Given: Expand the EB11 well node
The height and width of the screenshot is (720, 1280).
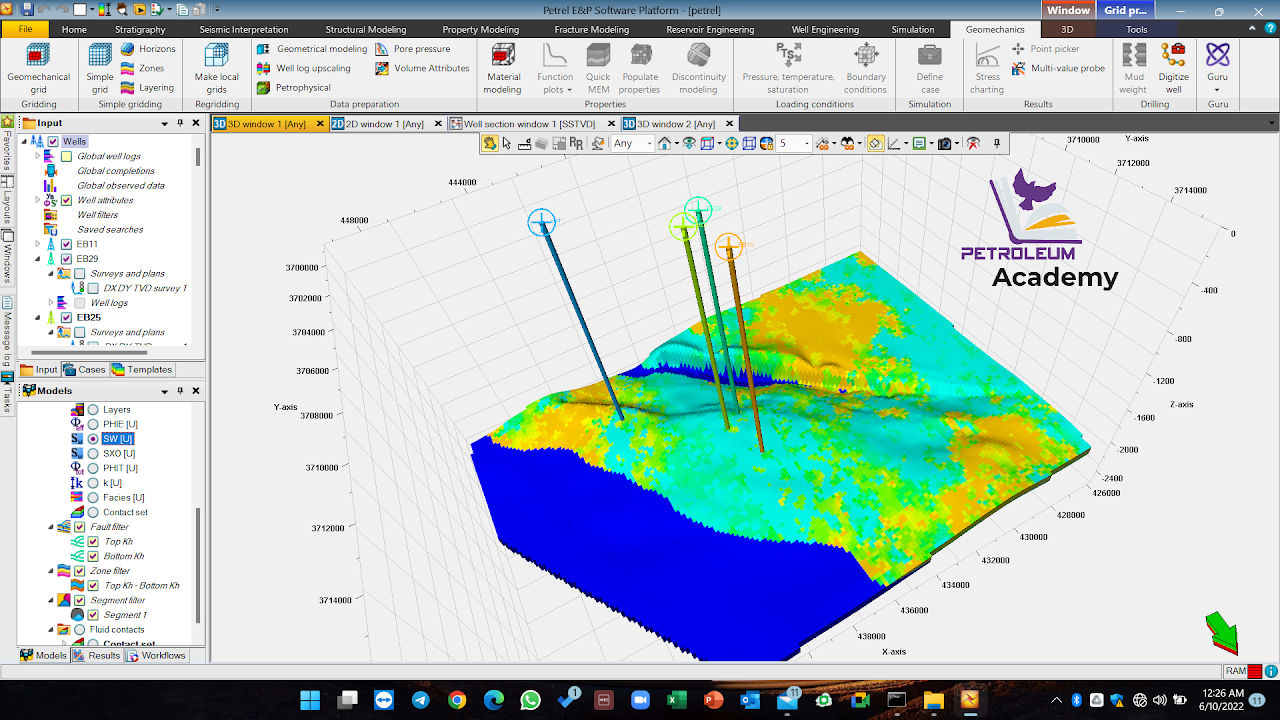Looking at the screenshot, I should tap(37, 245).
